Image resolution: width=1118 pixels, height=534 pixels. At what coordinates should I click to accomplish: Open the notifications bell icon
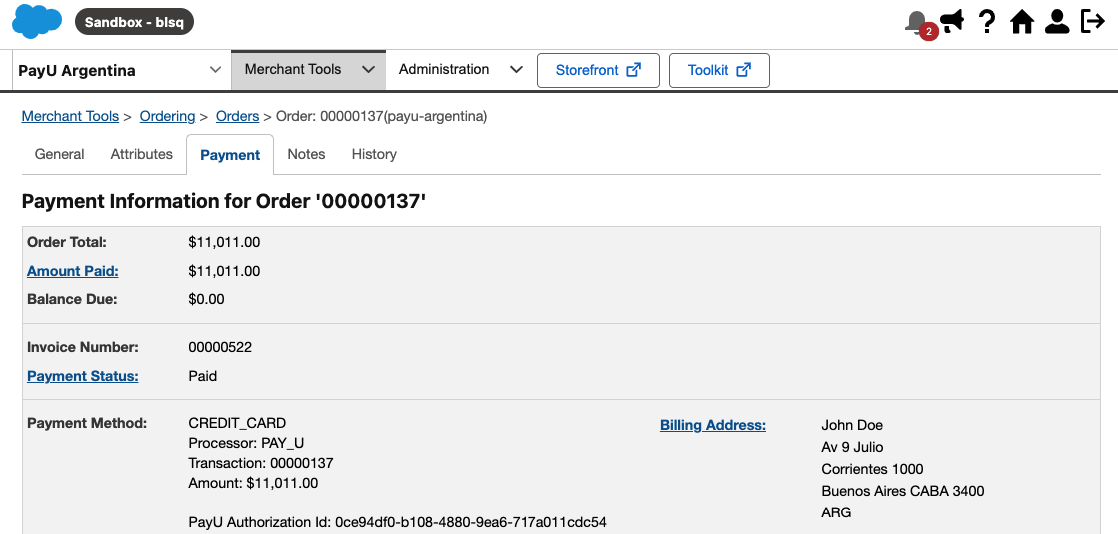(x=917, y=22)
